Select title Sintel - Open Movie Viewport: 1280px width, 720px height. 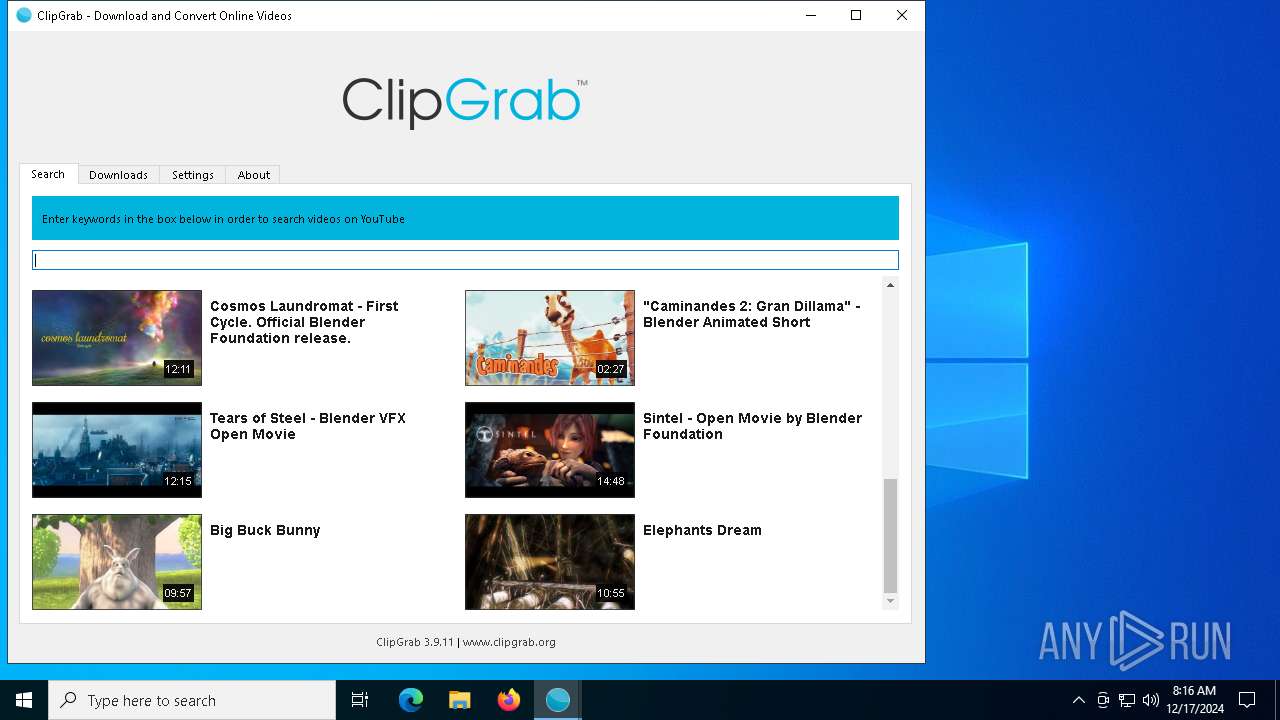[752, 426]
